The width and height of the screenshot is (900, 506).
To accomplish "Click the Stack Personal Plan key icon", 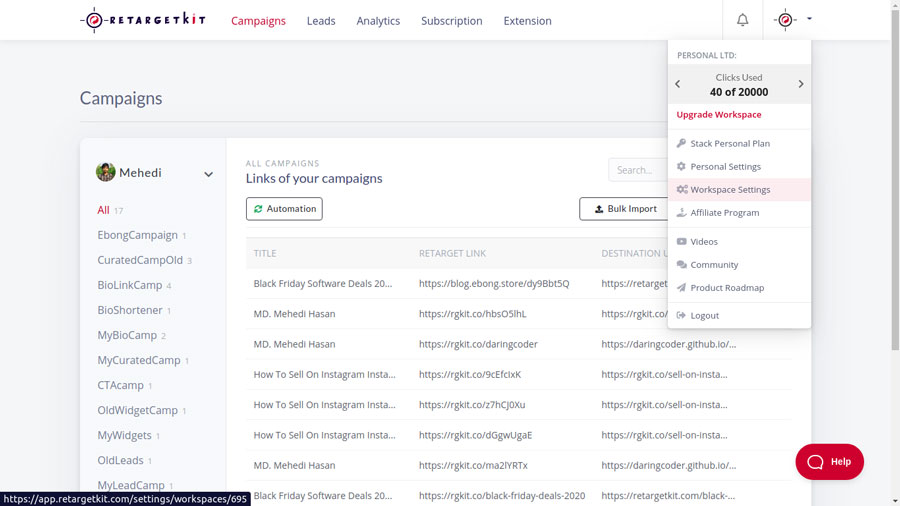I will tap(681, 143).
